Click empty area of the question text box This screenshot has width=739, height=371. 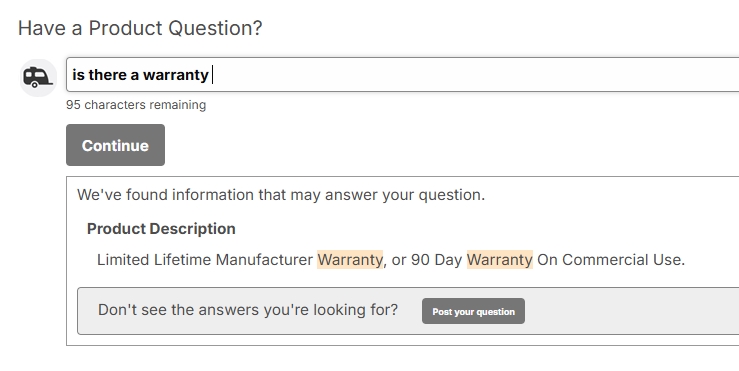pyautogui.click(x=471, y=74)
